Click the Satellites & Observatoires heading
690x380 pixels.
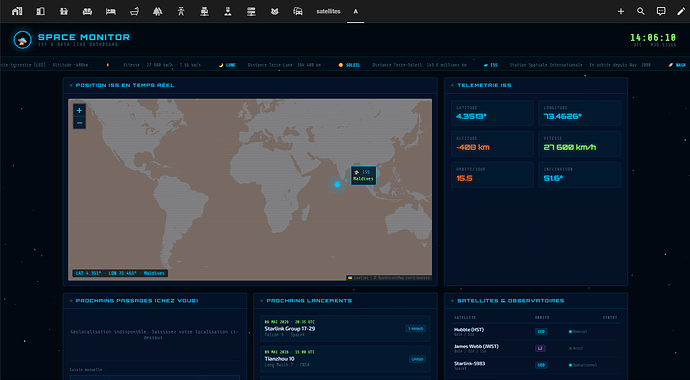tap(510, 301)
